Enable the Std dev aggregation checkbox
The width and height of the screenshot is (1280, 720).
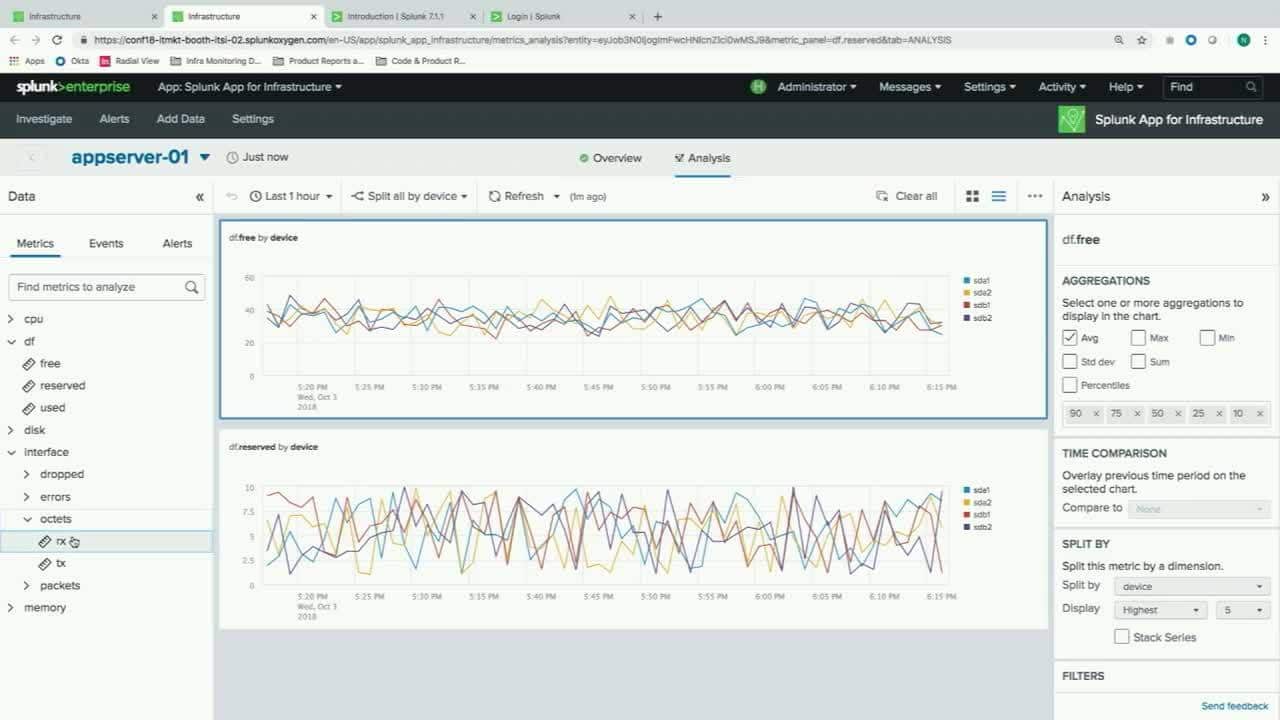pyautogui.click(x=1070, y=362)
